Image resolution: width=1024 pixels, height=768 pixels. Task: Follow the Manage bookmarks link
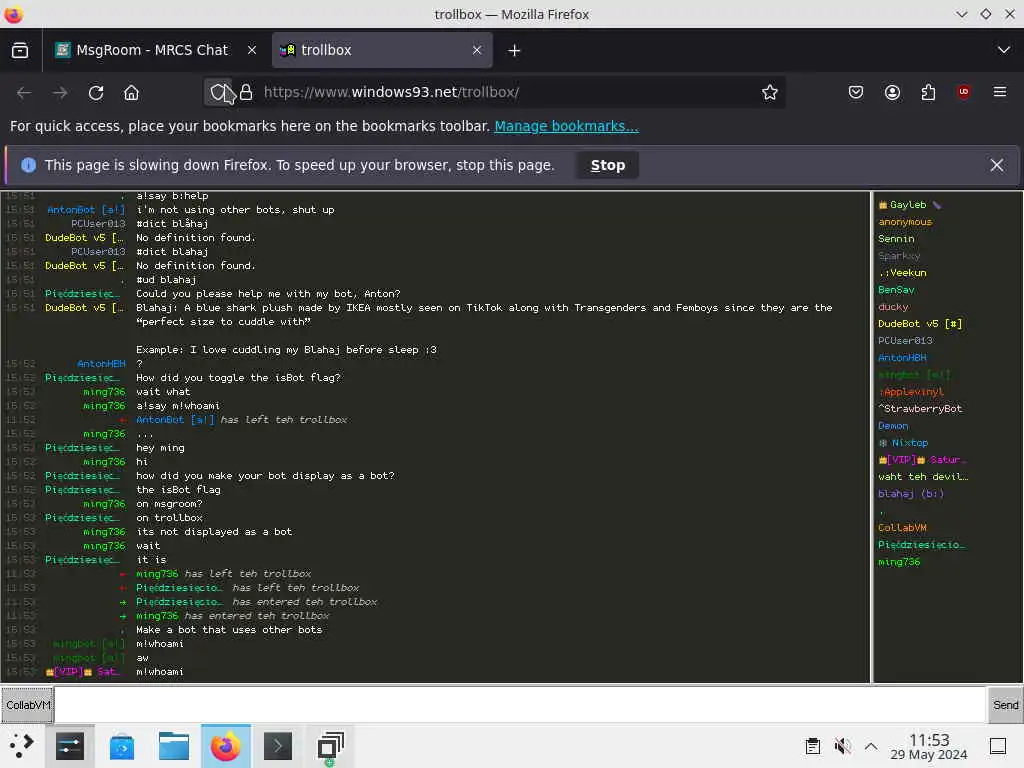566,126
